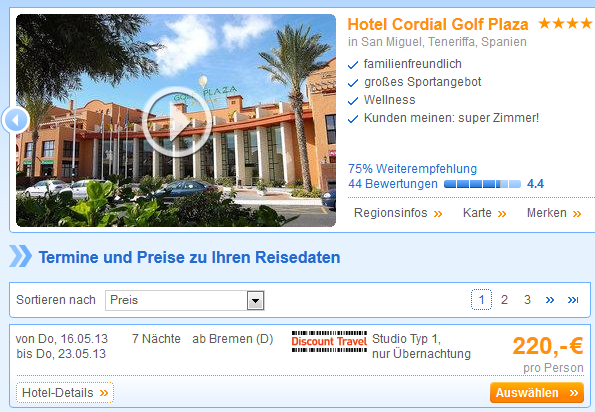Play the hotel video preview
The height and width of the screenshot is (412, 595).
click(x=177, y=121)
